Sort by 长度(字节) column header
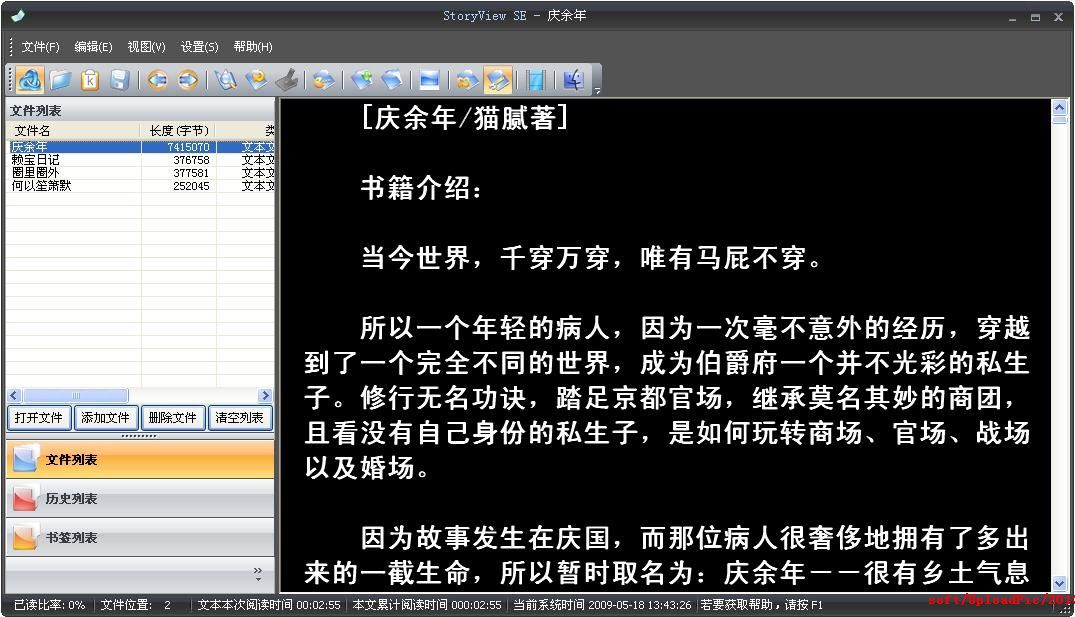This screenshot has width=1075, height=617. (179, 130)
